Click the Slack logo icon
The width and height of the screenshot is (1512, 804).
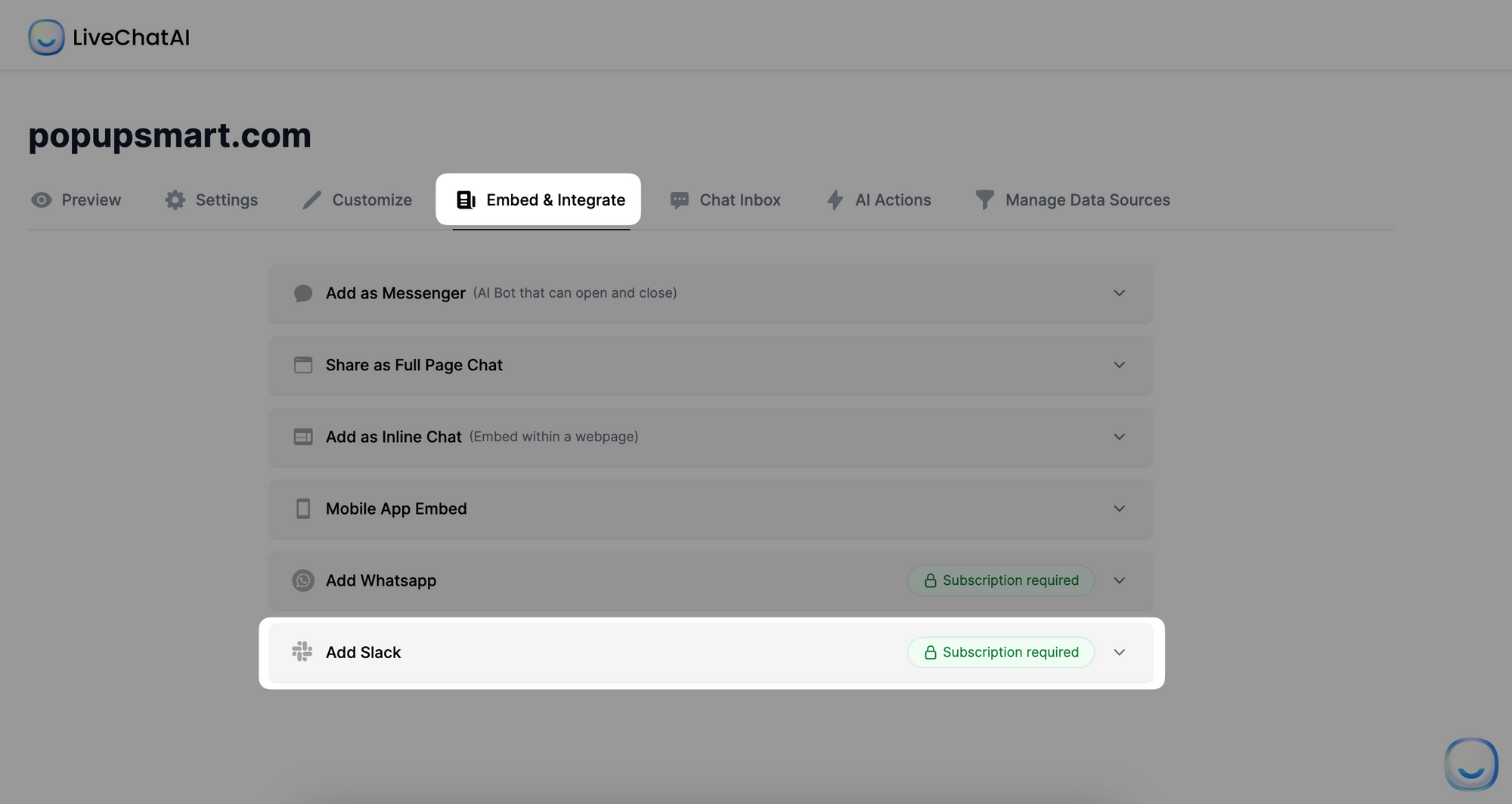coord(302,651)
